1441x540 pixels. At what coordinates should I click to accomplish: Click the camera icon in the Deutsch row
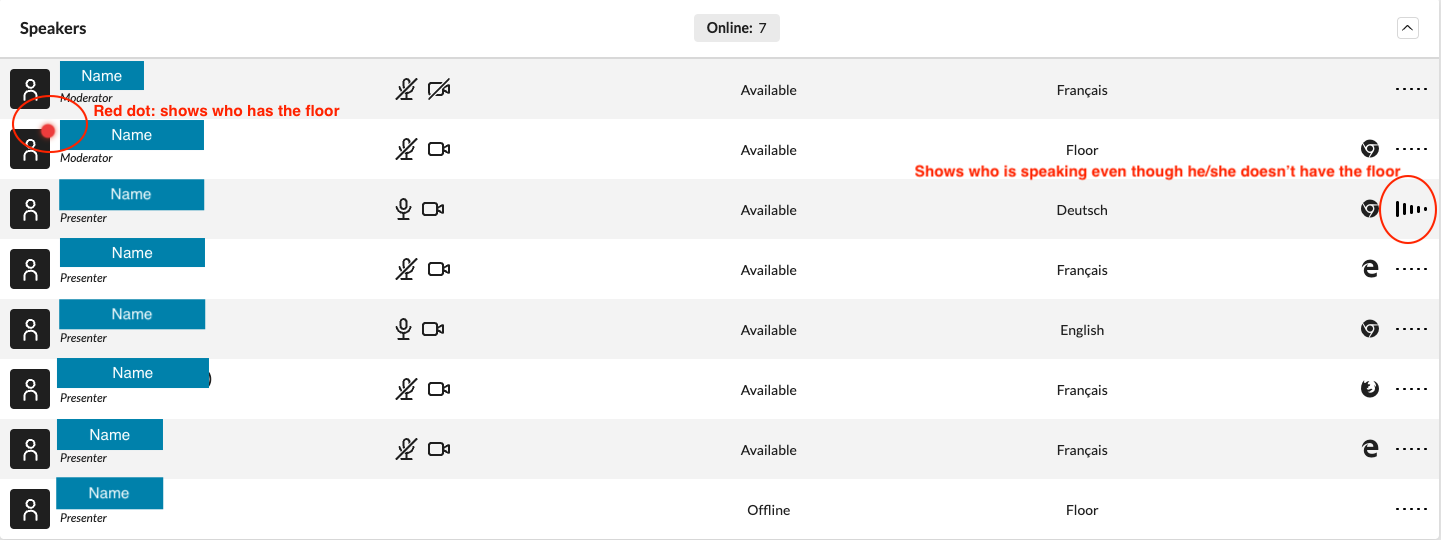(x=433, y=210)
